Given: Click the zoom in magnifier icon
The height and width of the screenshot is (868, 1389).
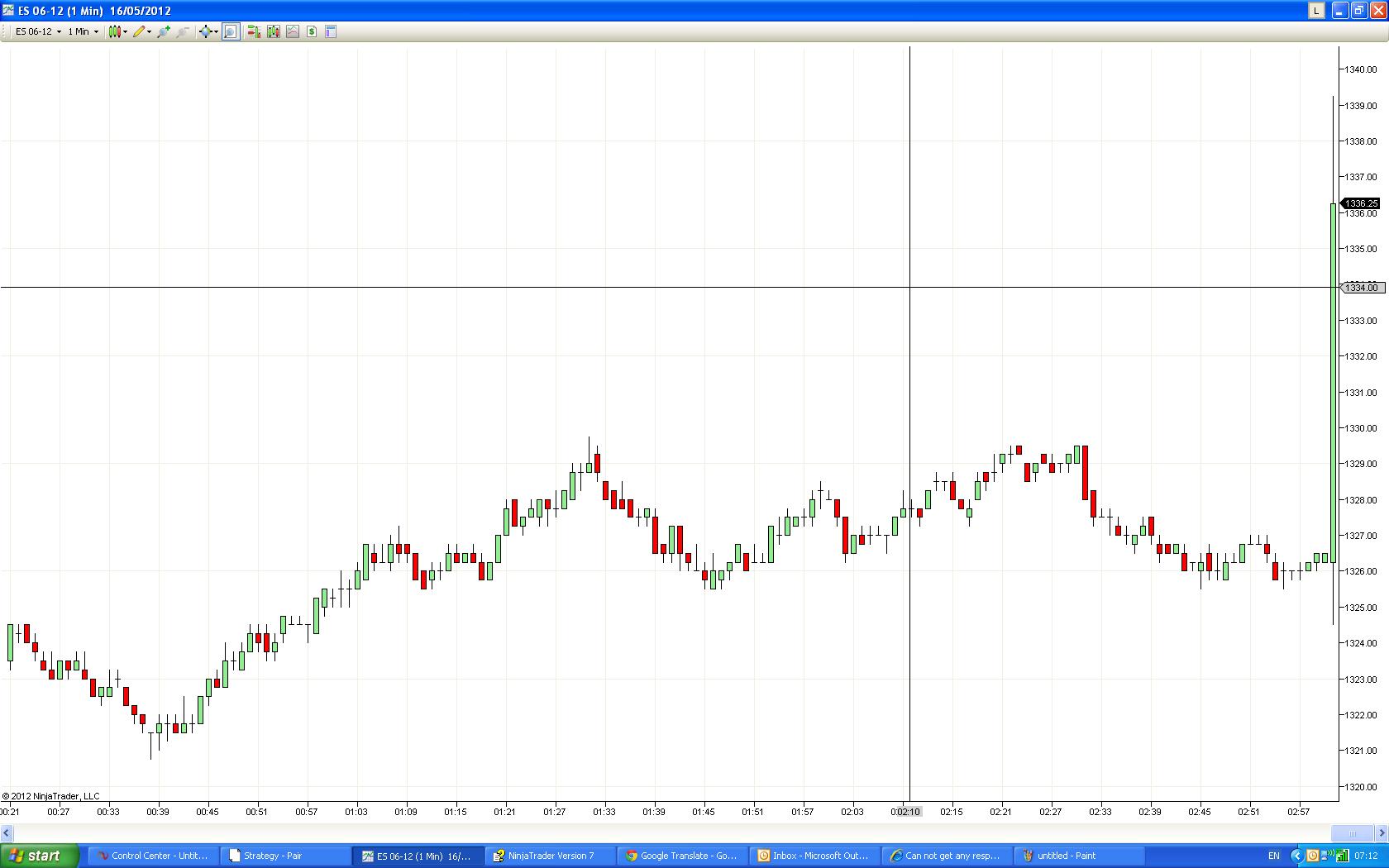Looking at the screenshot, I should coord(164,31).
